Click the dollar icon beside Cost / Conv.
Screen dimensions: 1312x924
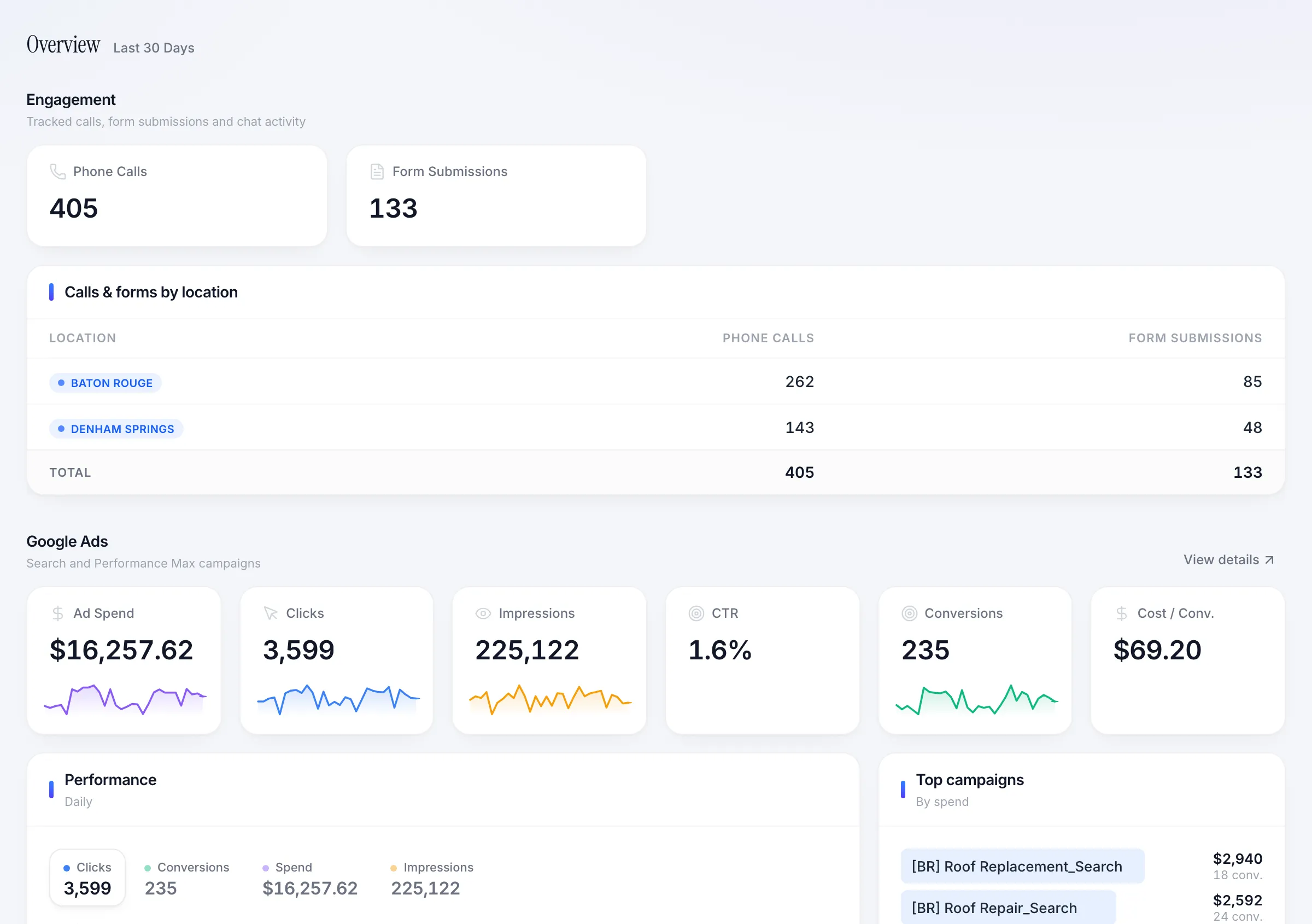[1121, 613]
